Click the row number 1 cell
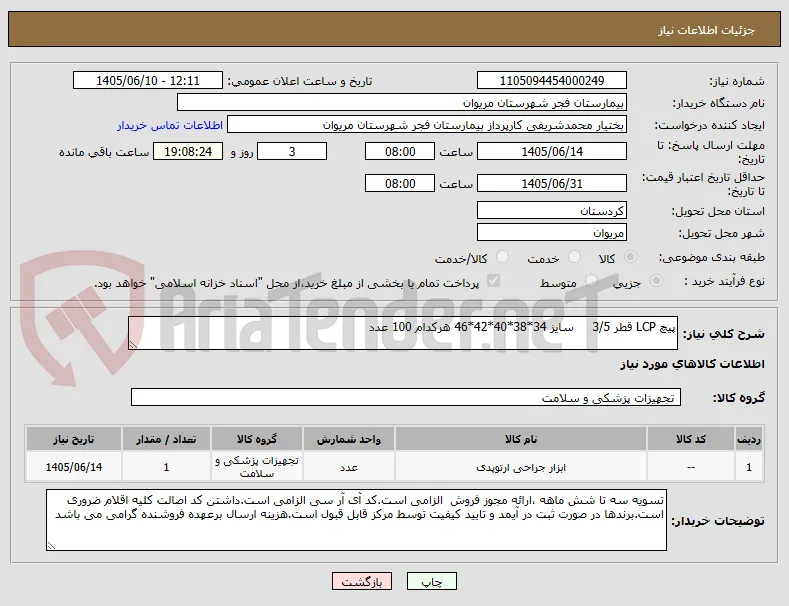789x606 pixels. (x=749, y=468)
